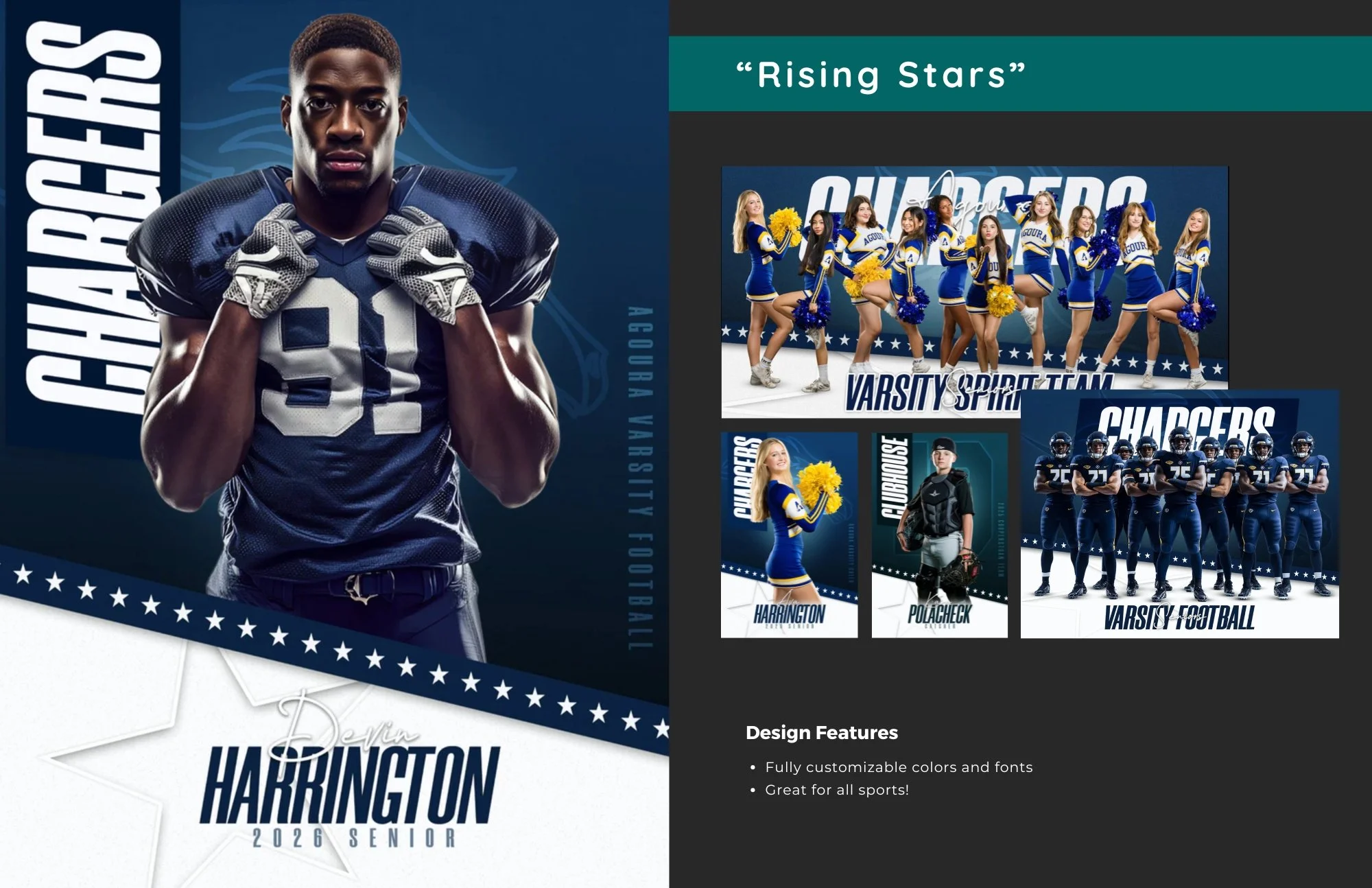
Task: Open the Polacheck Clubhouse catcher poster thumbnail
Action: click(940, 535)
